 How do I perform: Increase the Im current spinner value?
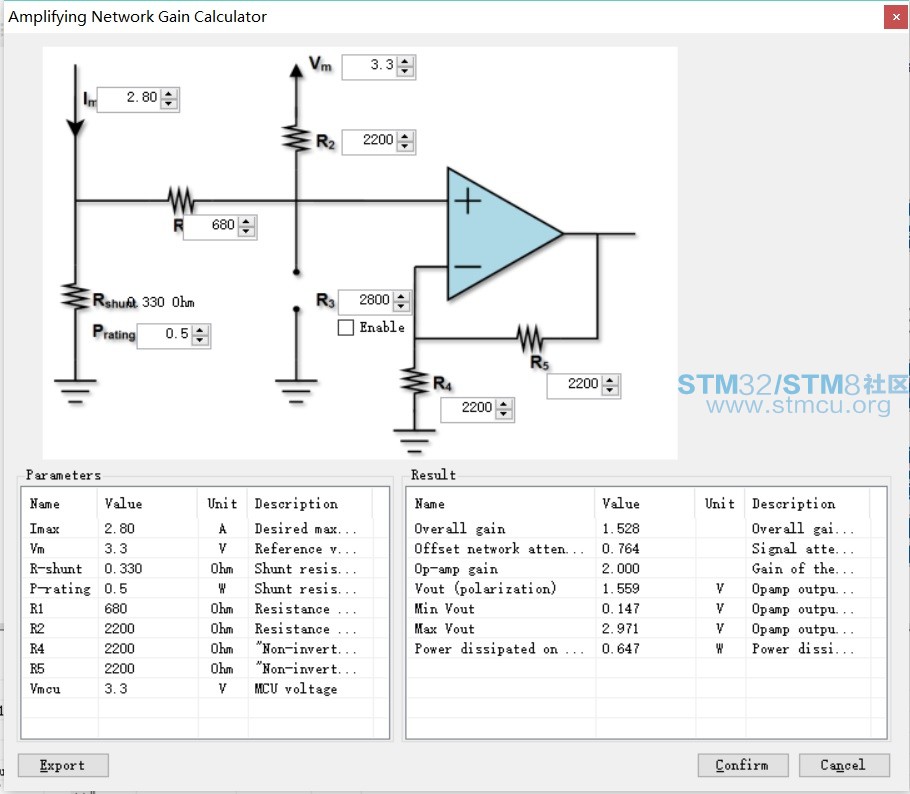coord(168,93)
